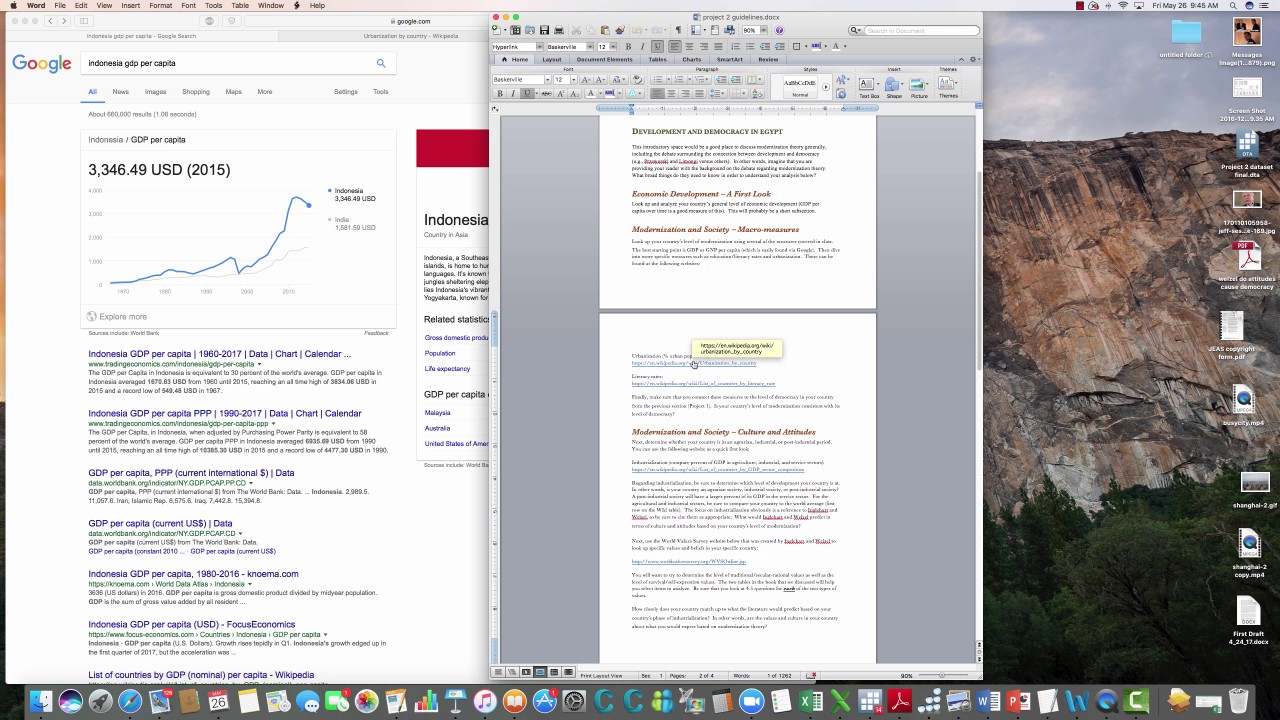Open the Zoom app in the Dock
The image size is (1280, 720).
751,702
